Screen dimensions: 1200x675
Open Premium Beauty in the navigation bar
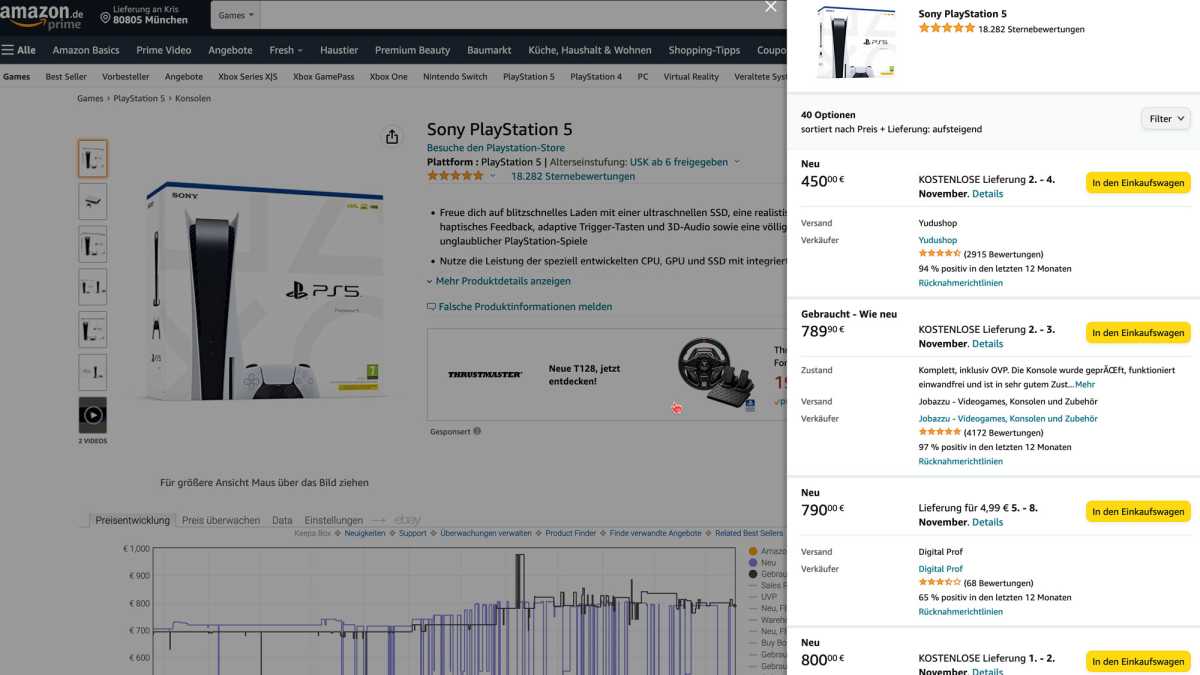[412, 50]
